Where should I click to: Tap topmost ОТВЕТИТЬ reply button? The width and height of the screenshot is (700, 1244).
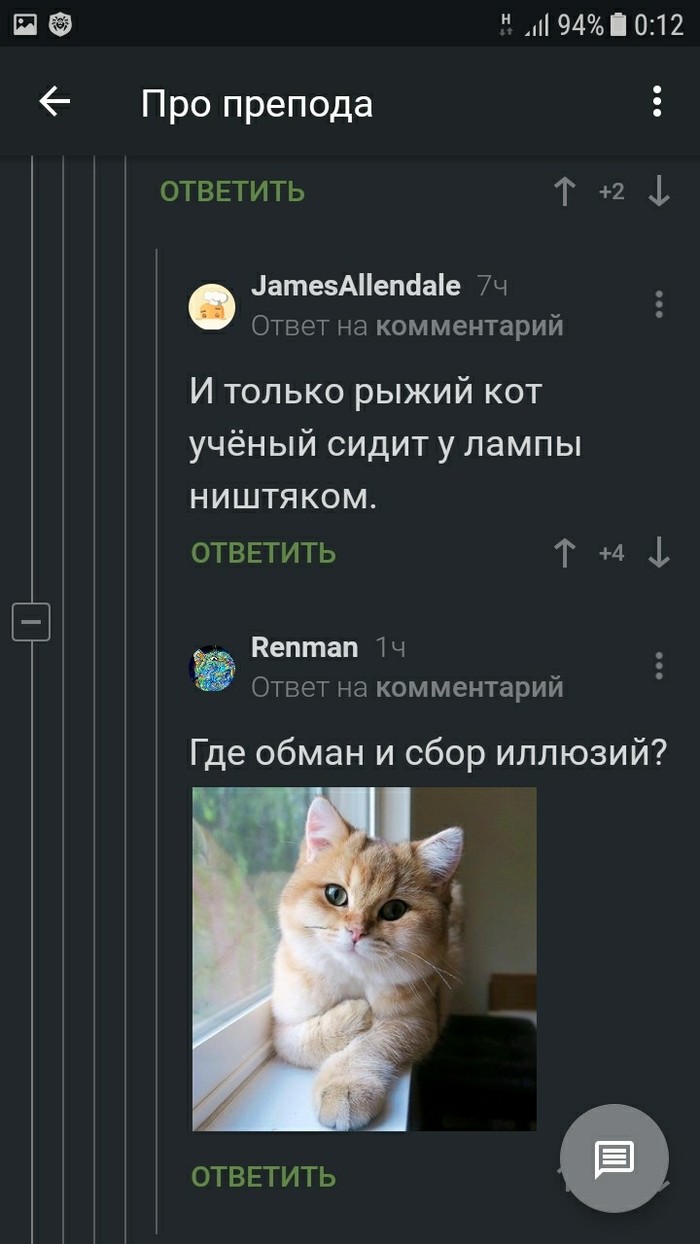point(232,191)
